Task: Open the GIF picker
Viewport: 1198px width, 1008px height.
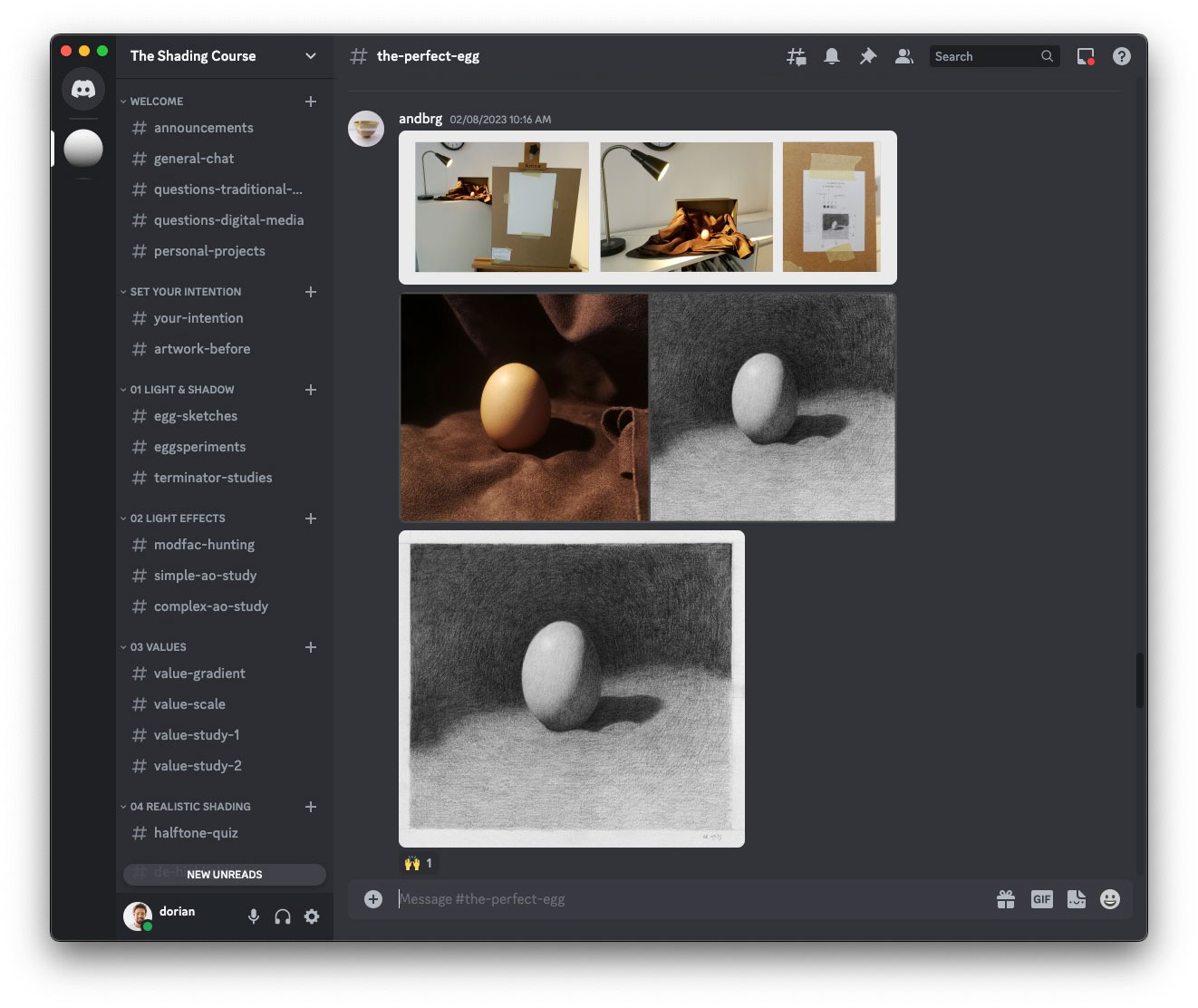Action: click(x=1041, y=899)
